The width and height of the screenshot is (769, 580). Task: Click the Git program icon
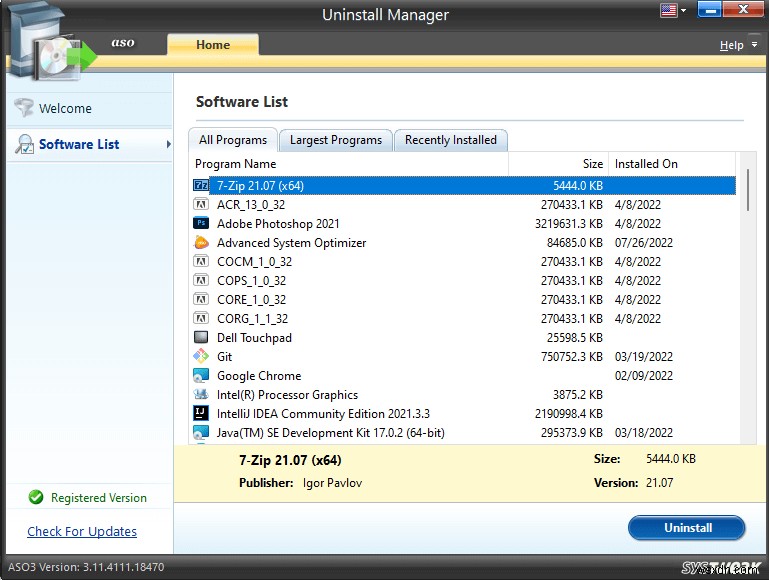201,356
